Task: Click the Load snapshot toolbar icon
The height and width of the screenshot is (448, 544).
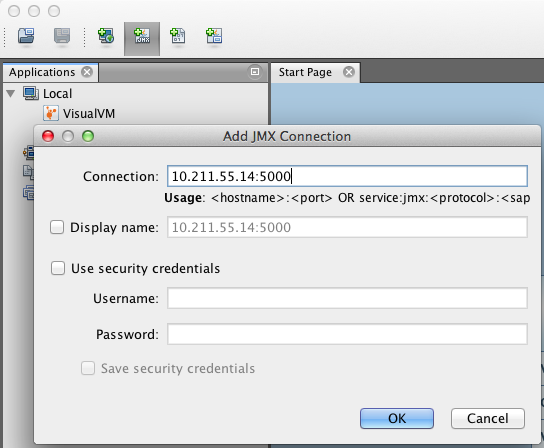Action: (26, 36)
